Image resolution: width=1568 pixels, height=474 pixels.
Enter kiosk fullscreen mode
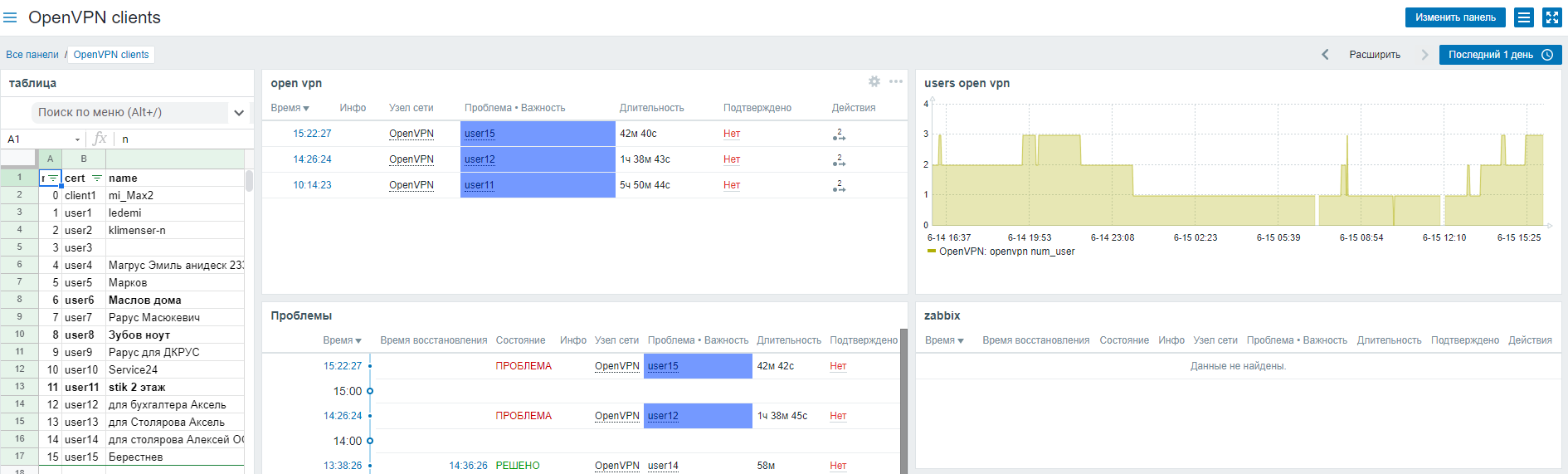click(1551, 17)
